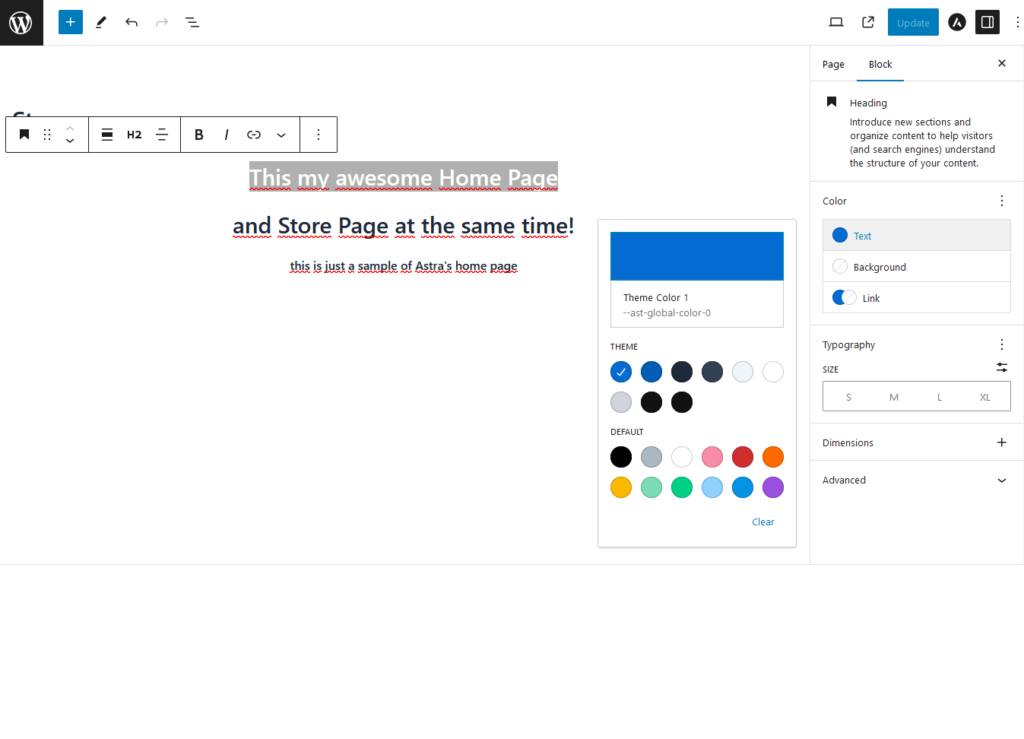Open the document overview list icon
The width and height of the screenshot is (1024, 739).
[192, 22]
